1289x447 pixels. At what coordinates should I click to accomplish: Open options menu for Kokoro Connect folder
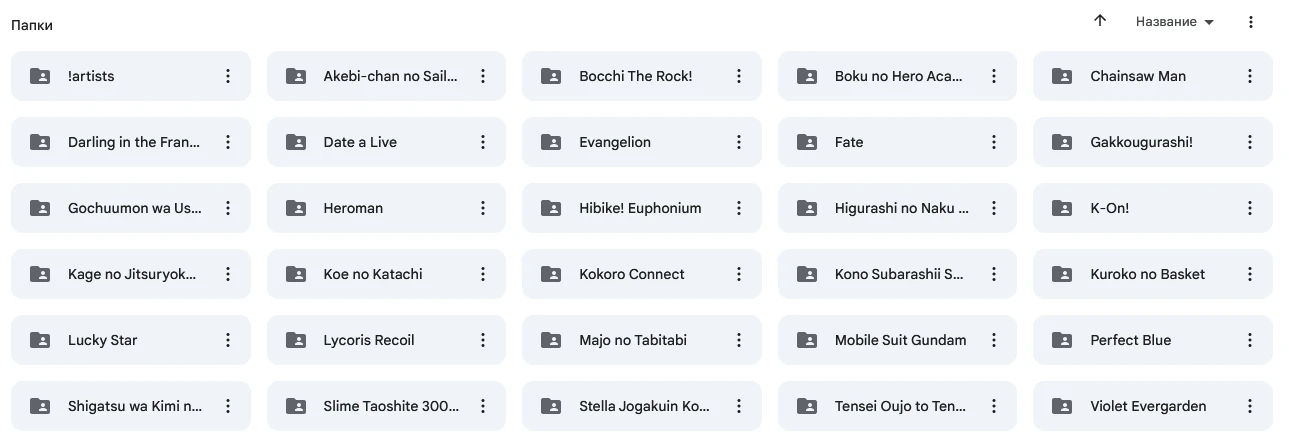(x=739, y=274)
